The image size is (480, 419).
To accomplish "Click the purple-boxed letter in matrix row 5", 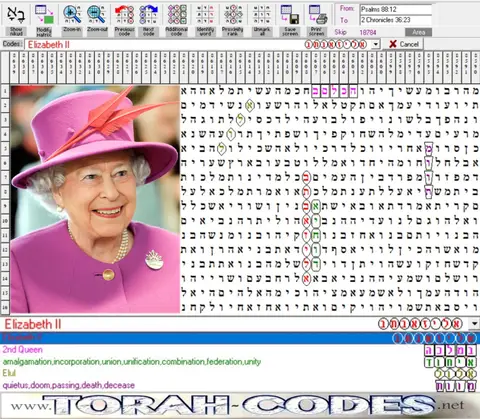I will [x=429, y=148].
